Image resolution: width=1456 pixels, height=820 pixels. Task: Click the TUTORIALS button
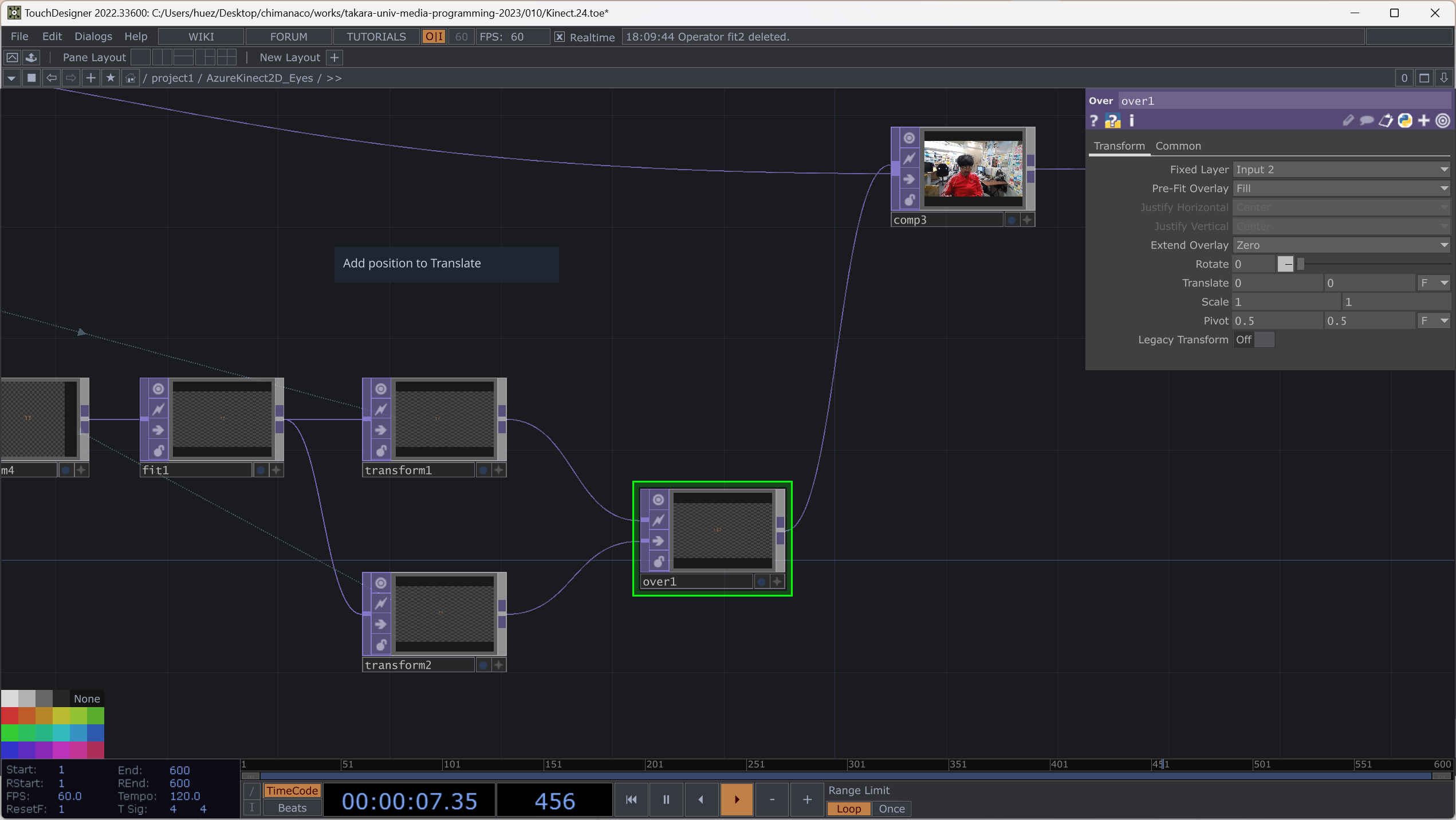tap(376, 37)
